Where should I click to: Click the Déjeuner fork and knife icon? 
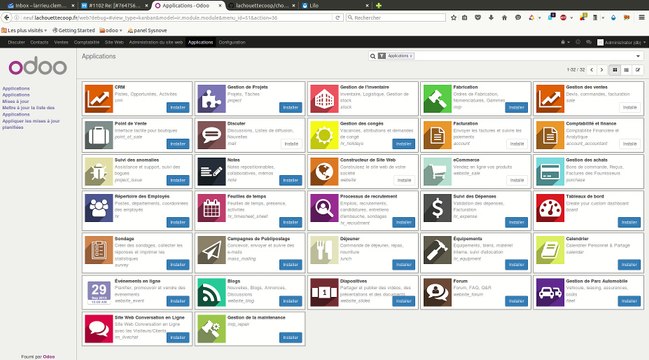coord(324,250)
